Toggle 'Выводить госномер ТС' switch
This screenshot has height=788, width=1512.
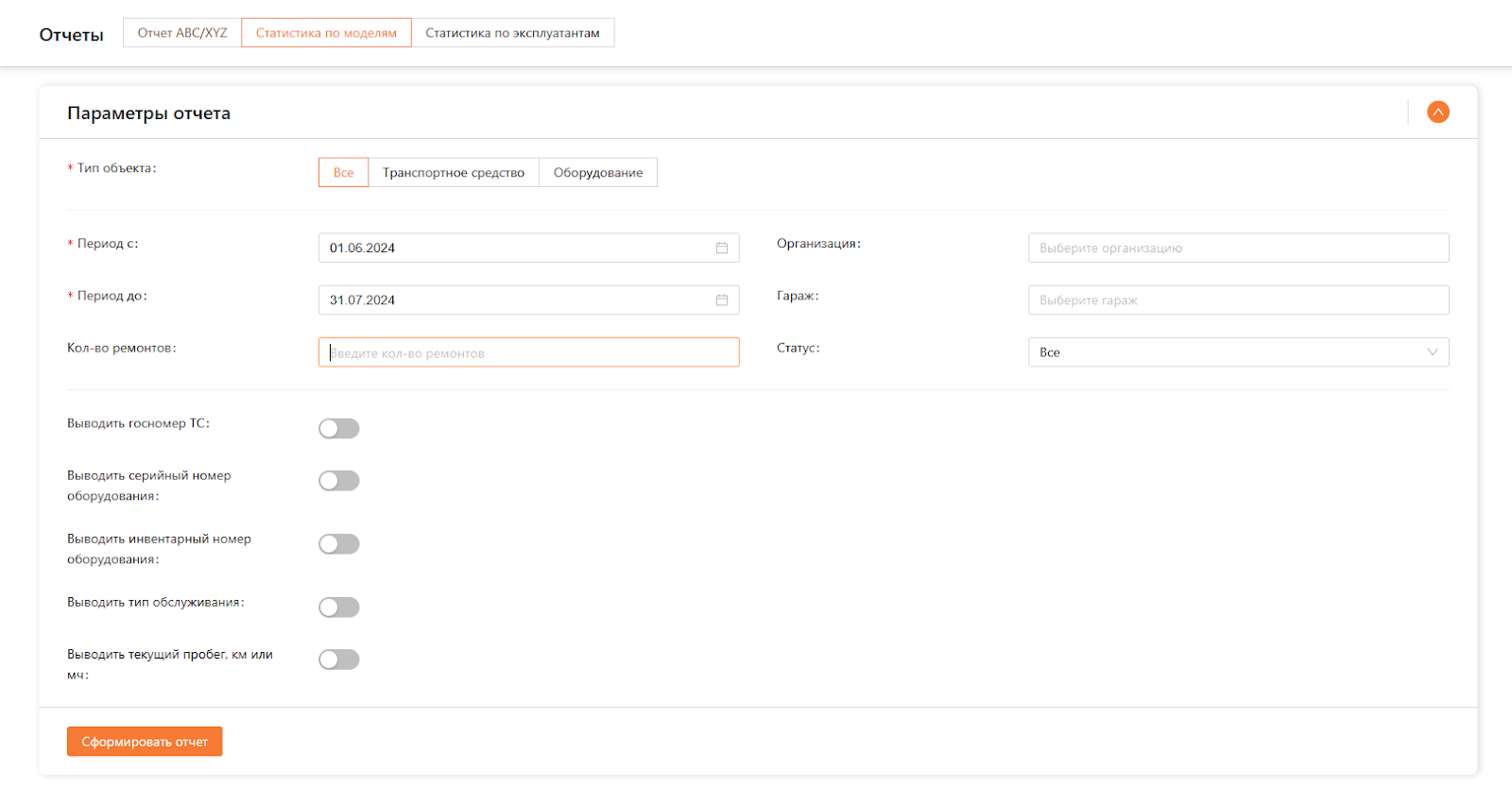point(339,429)
